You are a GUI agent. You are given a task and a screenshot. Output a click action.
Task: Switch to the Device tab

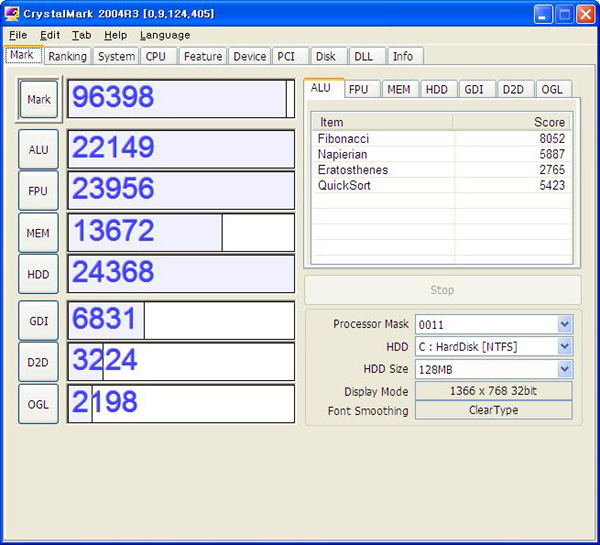click(249, 56)
